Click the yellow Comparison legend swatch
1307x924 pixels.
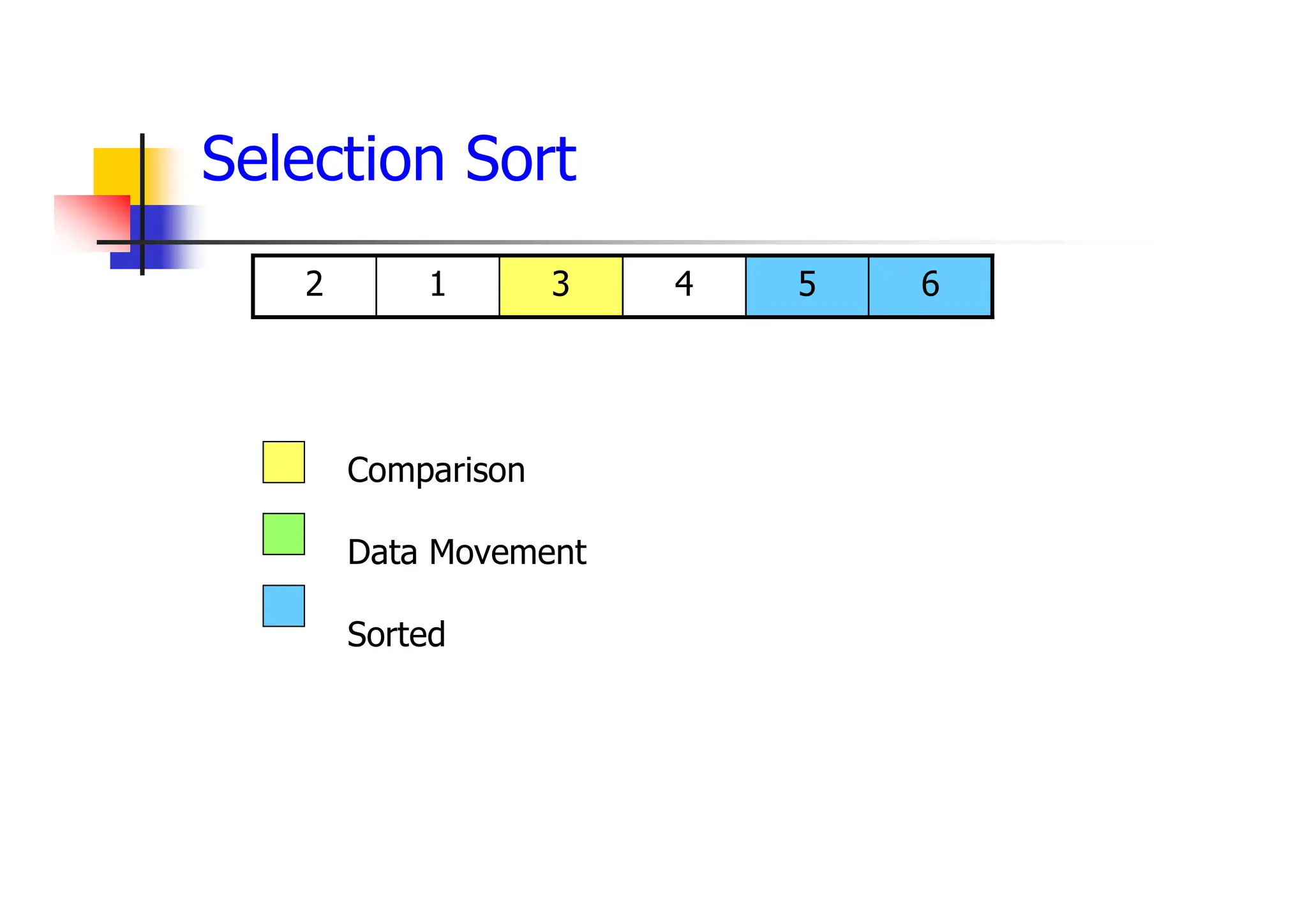[x=284, y=462]
